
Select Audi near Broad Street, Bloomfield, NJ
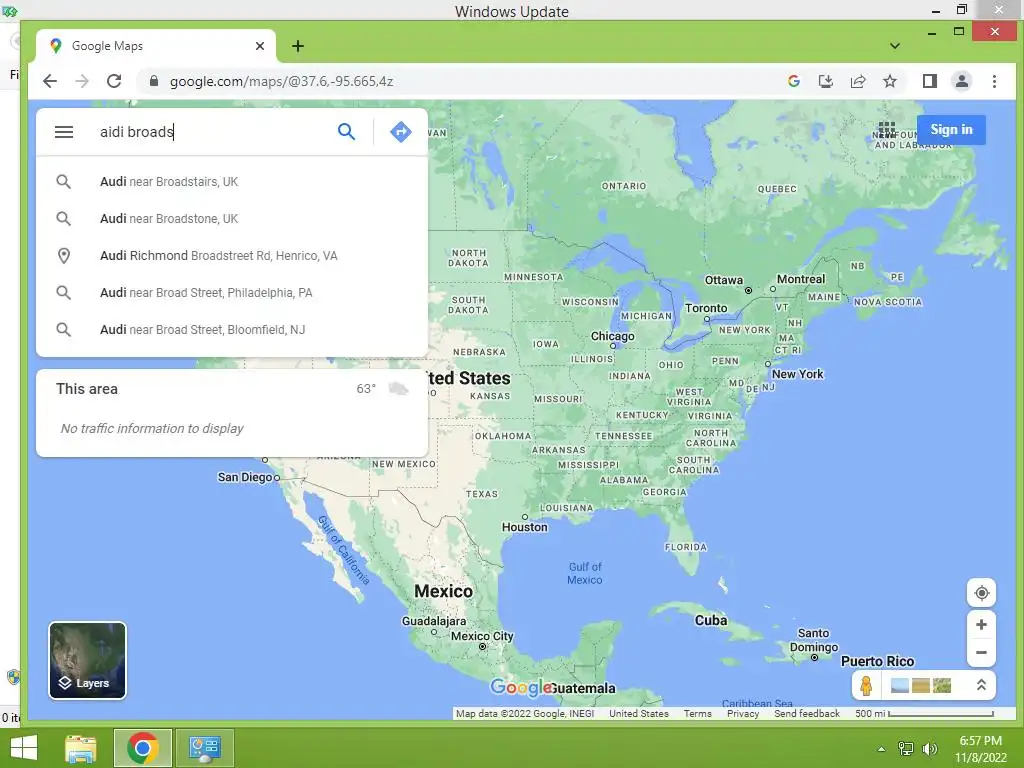(x=232, y=330)
